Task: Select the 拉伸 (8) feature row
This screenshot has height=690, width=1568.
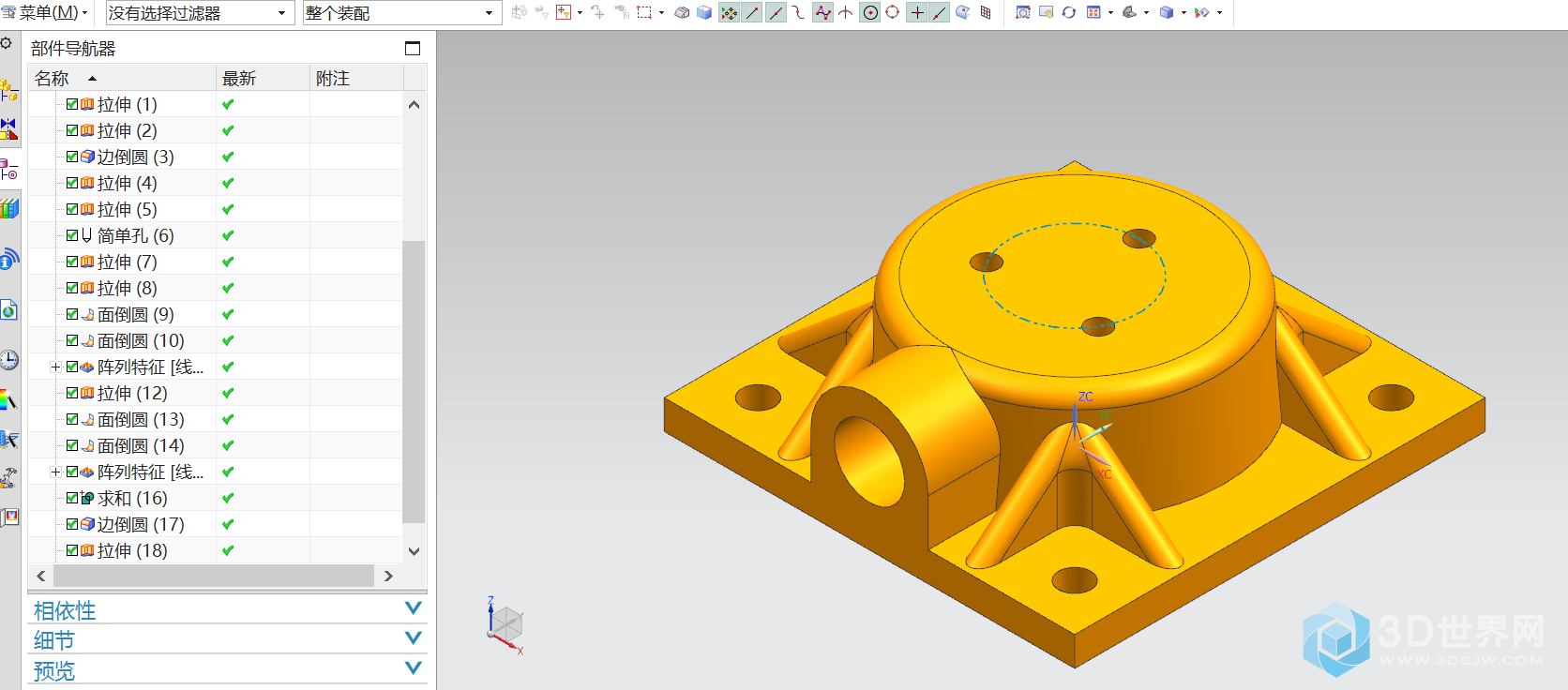Action: coord(216,288)
